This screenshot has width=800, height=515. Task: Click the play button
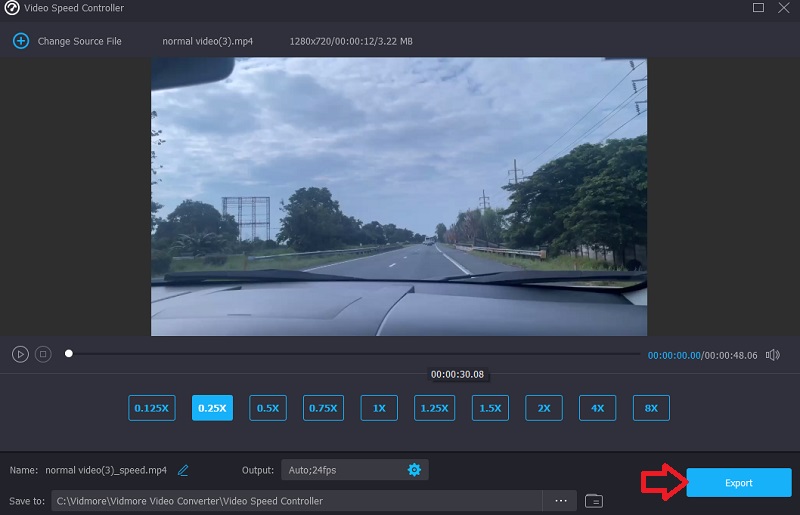pyautogui.click(x=20, y=354)
